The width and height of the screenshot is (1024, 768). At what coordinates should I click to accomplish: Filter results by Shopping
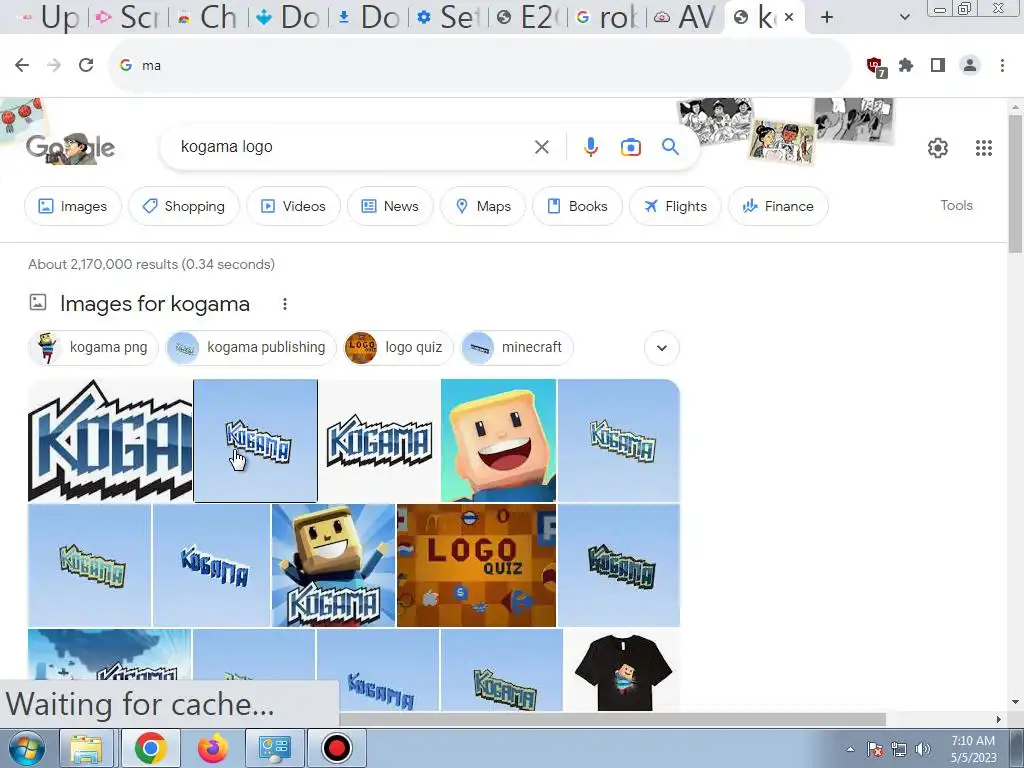point(184,206)
